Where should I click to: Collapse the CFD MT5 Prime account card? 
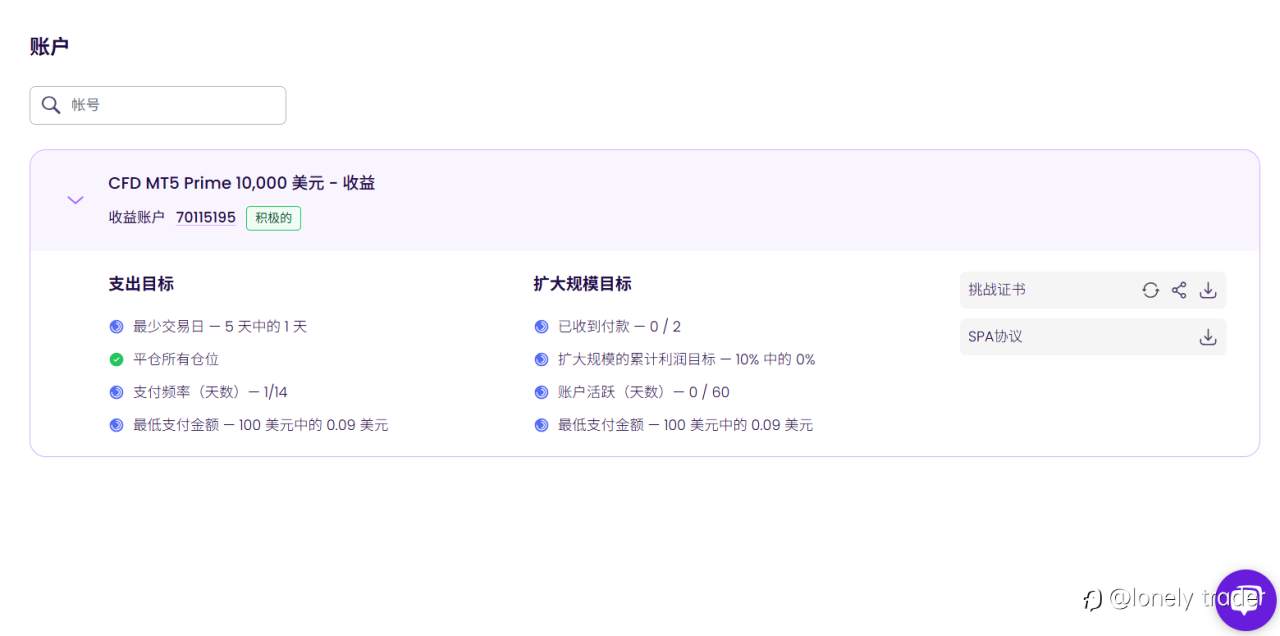point(75,200)
